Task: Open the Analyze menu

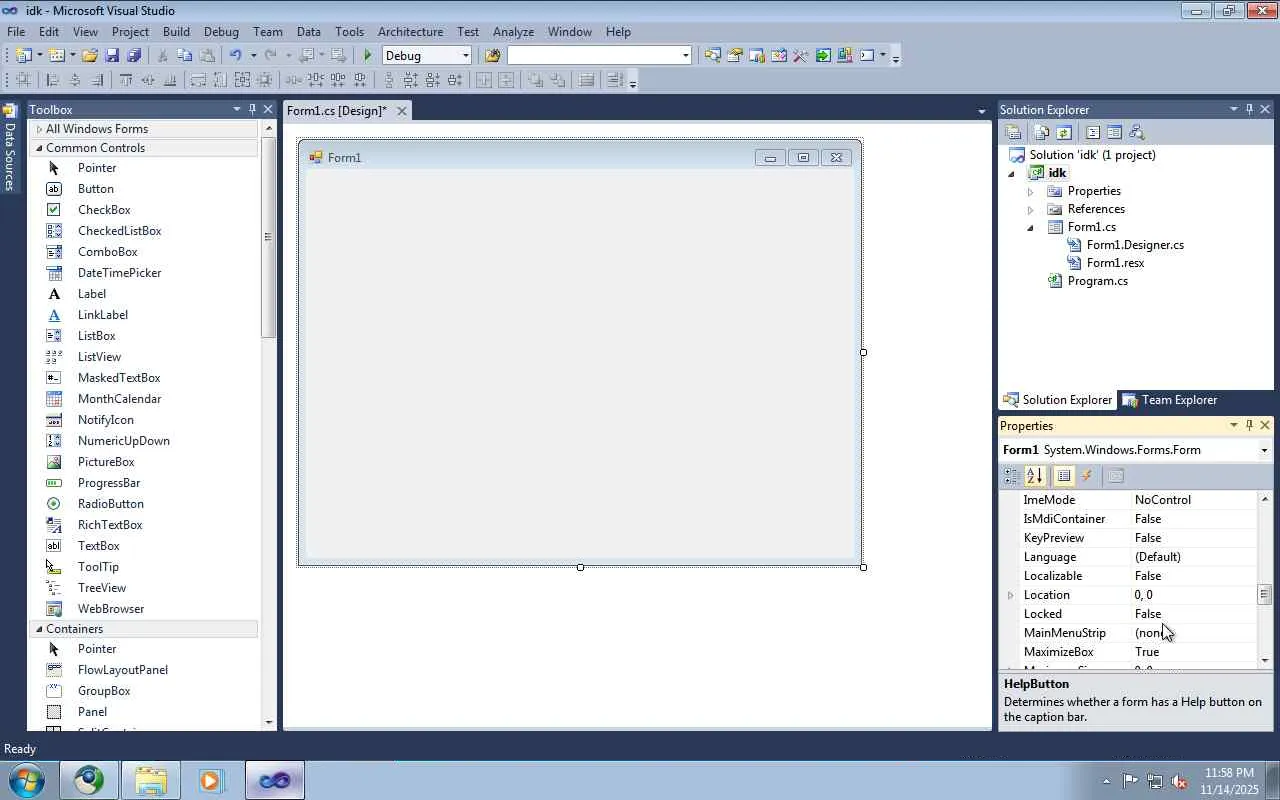Action: 513,32
